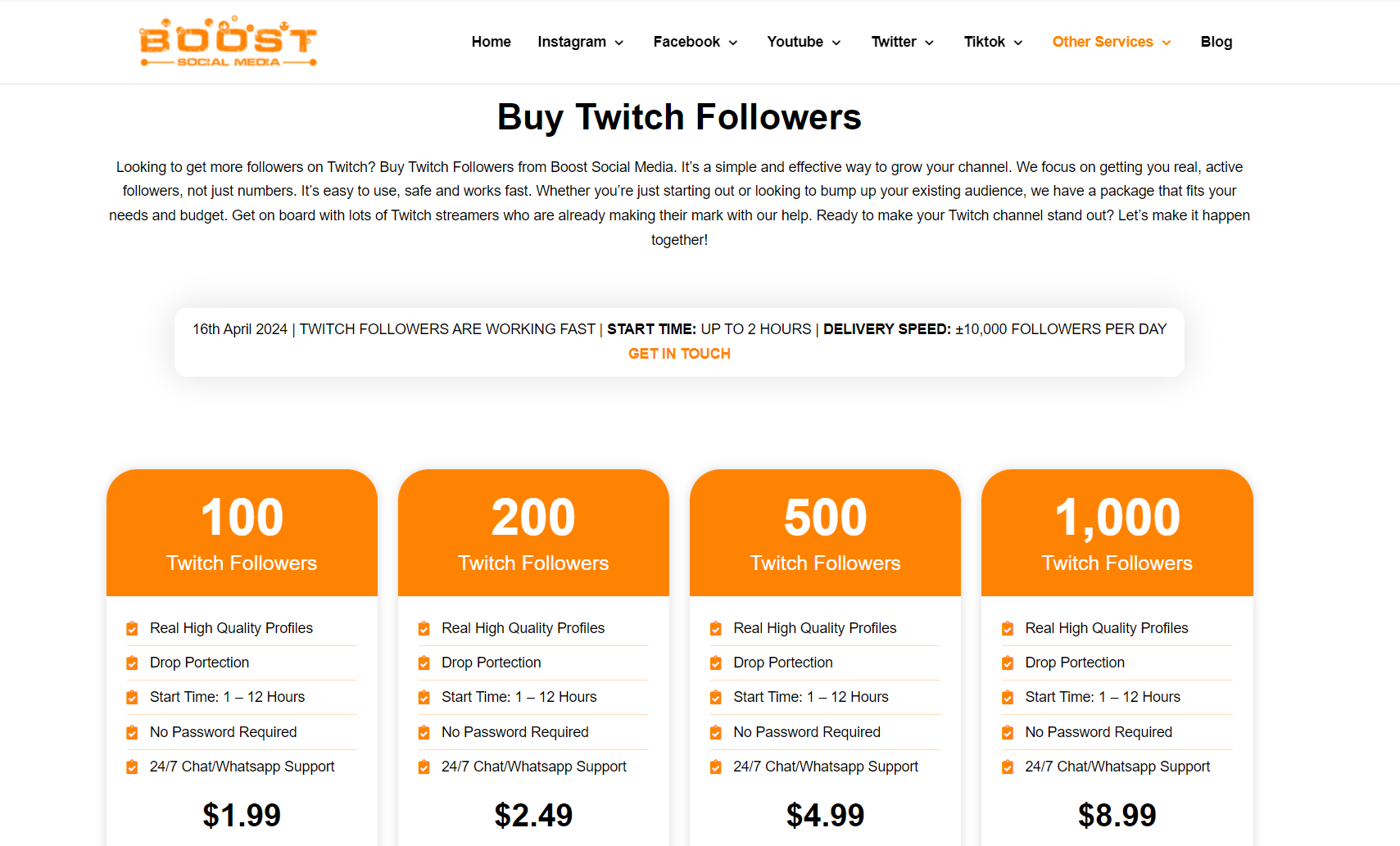Click the Boost Social Media logo
The image size is (1400, 846).
point(228,42)
